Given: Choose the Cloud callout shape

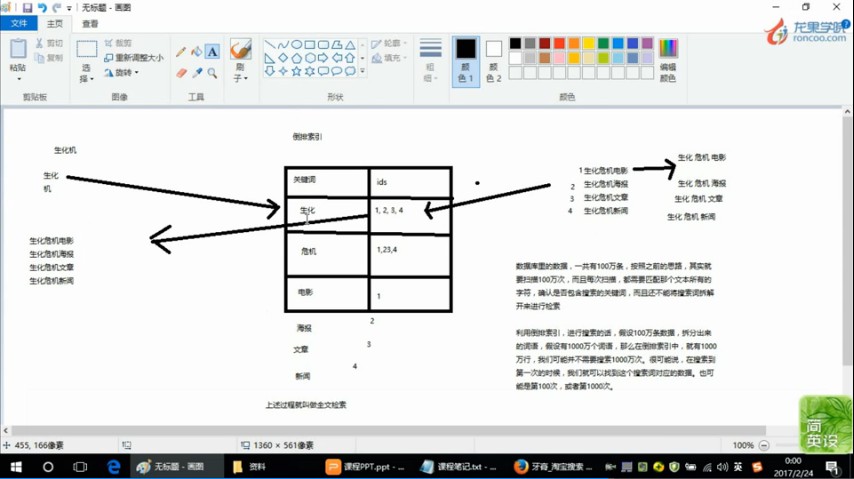Looking at the screenshot, I should point(350,71).
